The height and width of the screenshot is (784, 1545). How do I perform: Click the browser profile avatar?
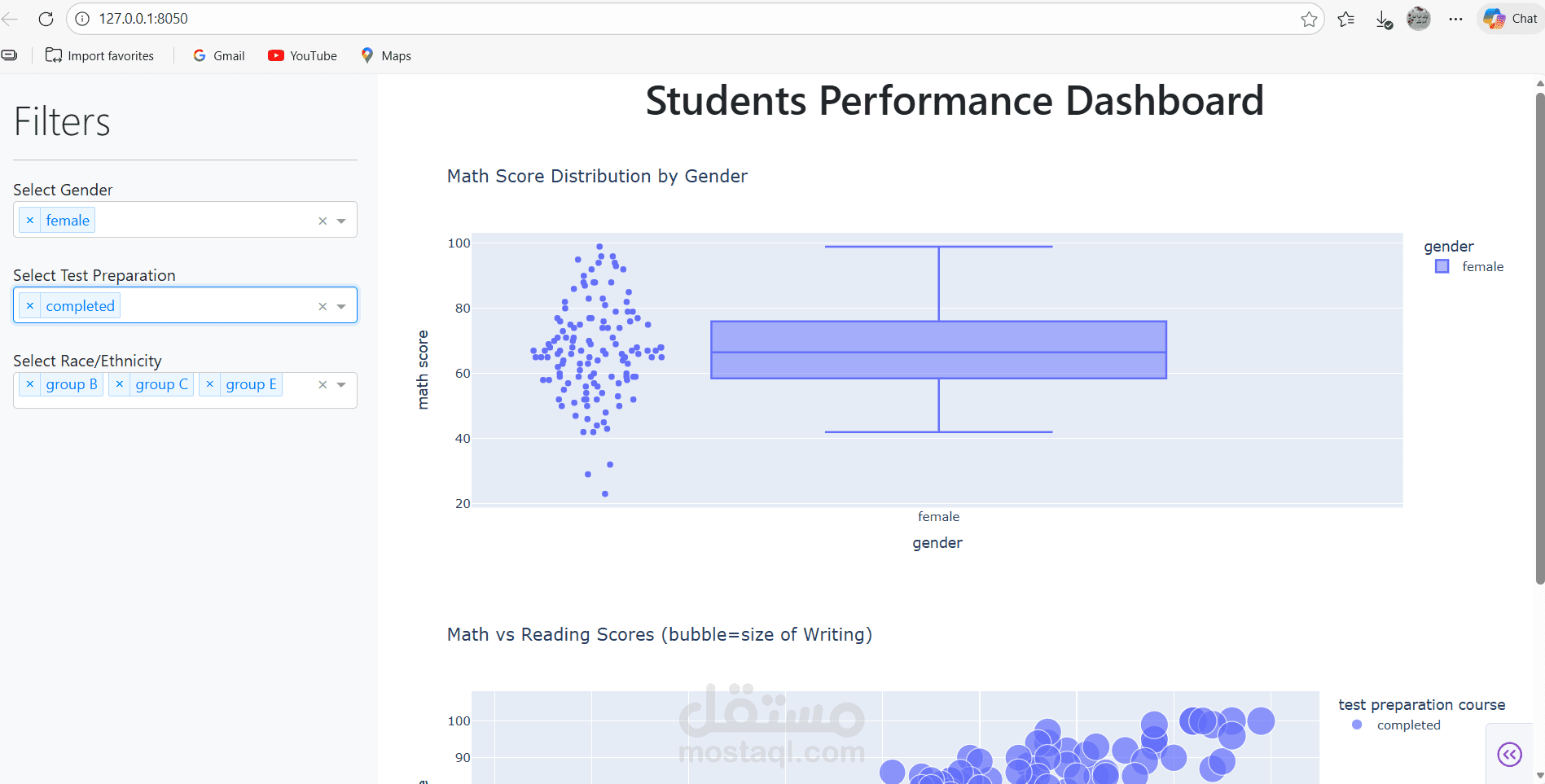point(1419,19)
